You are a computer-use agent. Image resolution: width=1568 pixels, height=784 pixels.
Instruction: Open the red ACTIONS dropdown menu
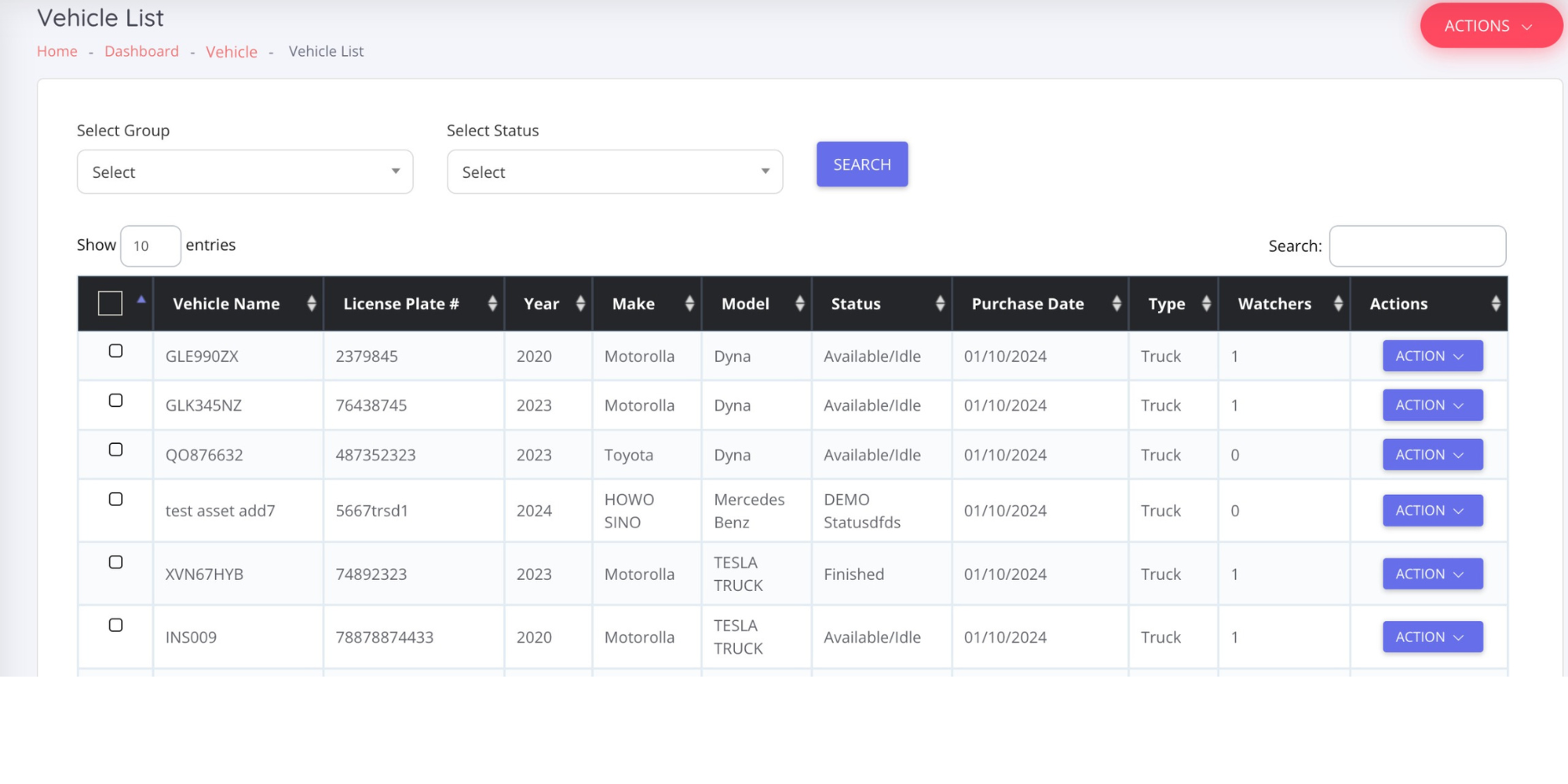click(1489, 26)
